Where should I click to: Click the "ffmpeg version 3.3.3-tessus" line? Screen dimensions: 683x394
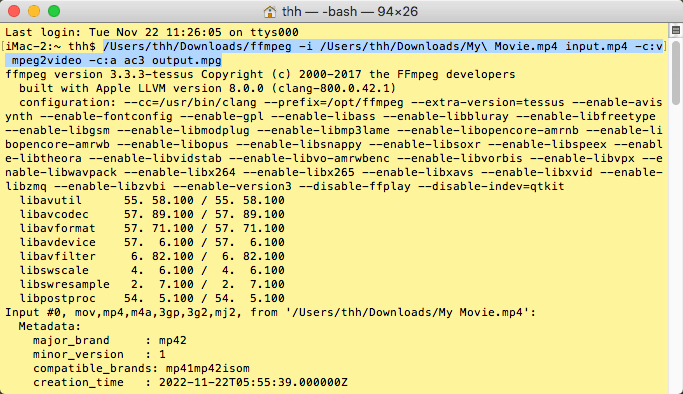[260, 74]
